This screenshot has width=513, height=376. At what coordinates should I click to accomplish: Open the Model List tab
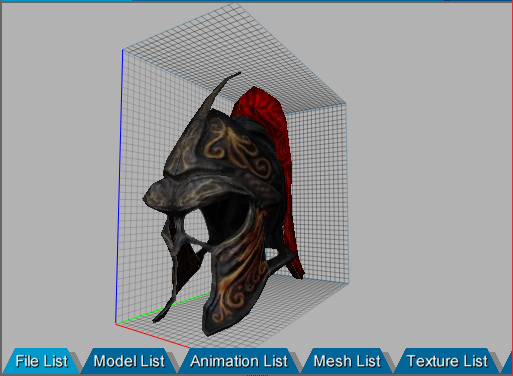129,361
